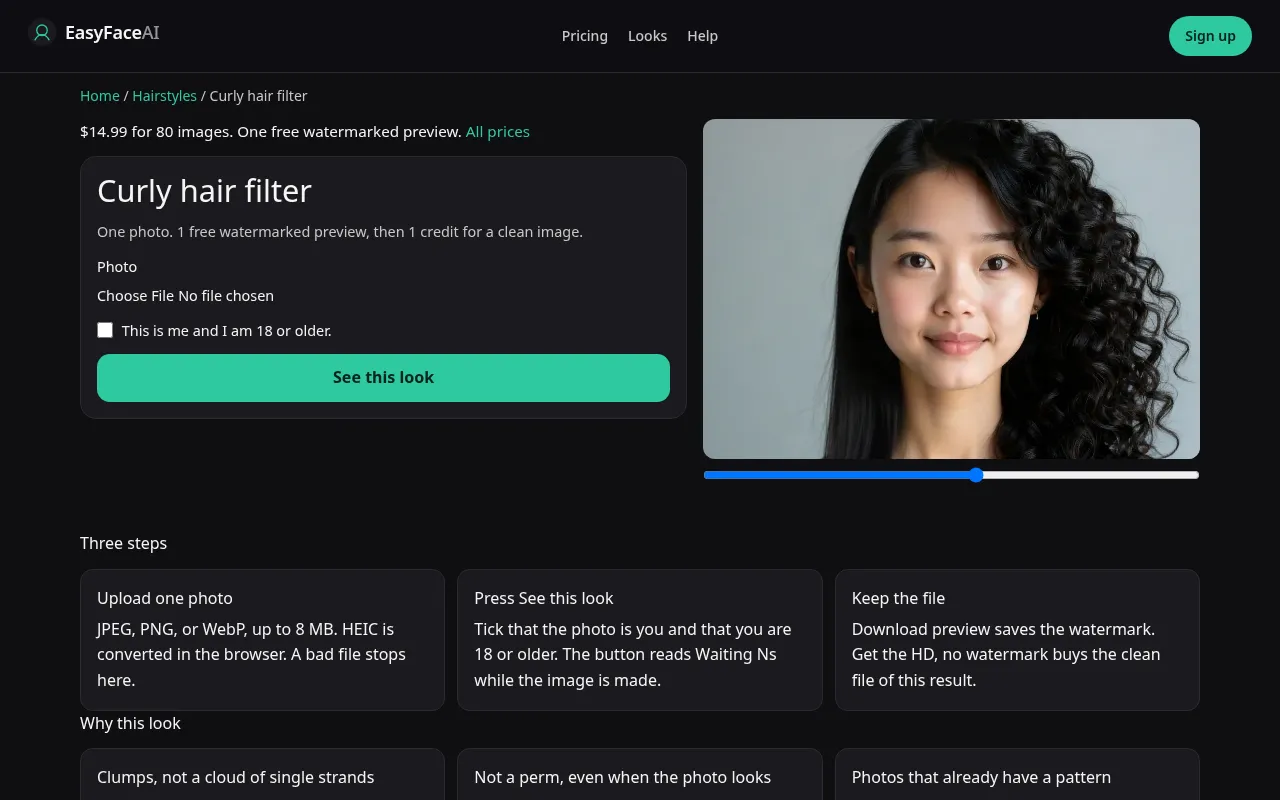Click the before/after comparison slider handle
This screenshot has width=1280, height=800.
[976, 475]
